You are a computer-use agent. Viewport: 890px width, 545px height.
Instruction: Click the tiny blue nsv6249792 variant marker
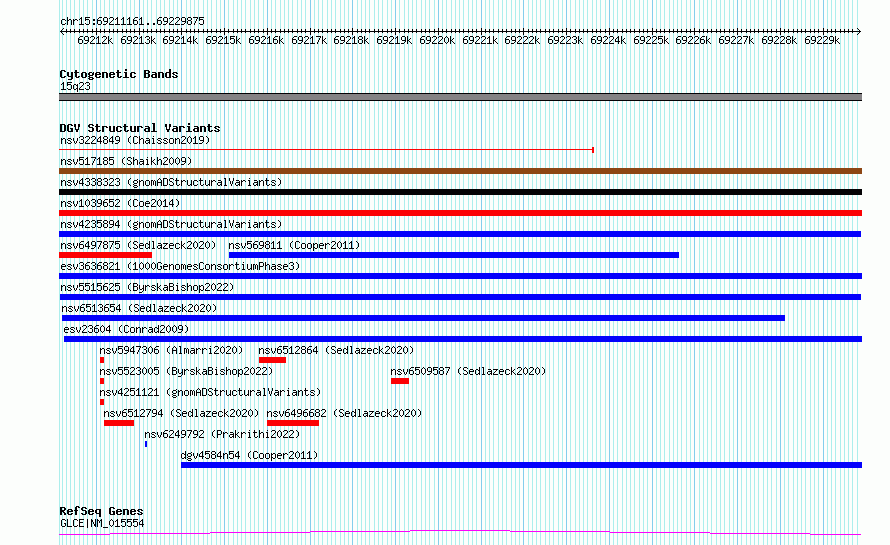146,444
